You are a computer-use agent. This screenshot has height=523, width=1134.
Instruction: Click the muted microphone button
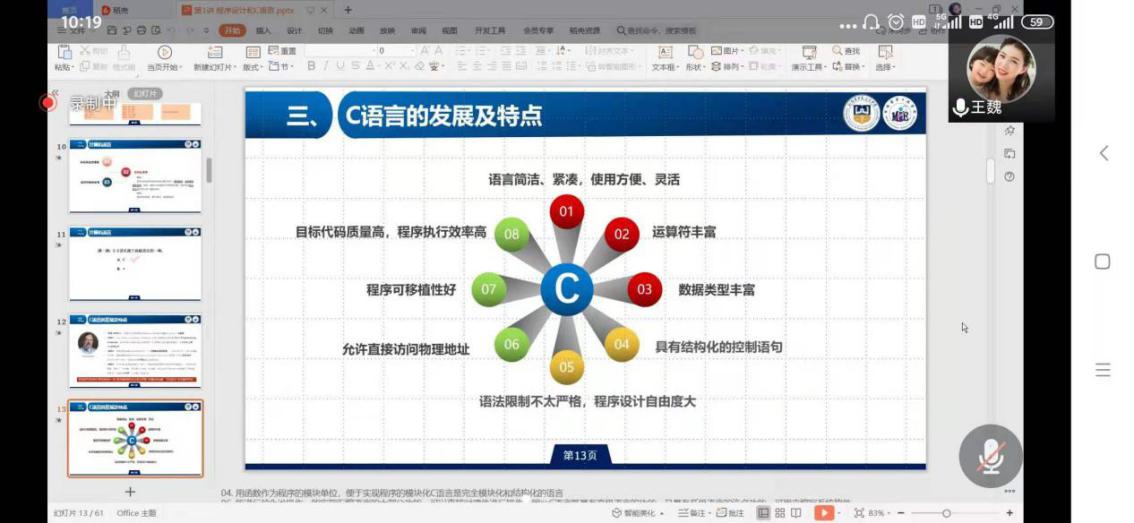(x=990, y=456)
